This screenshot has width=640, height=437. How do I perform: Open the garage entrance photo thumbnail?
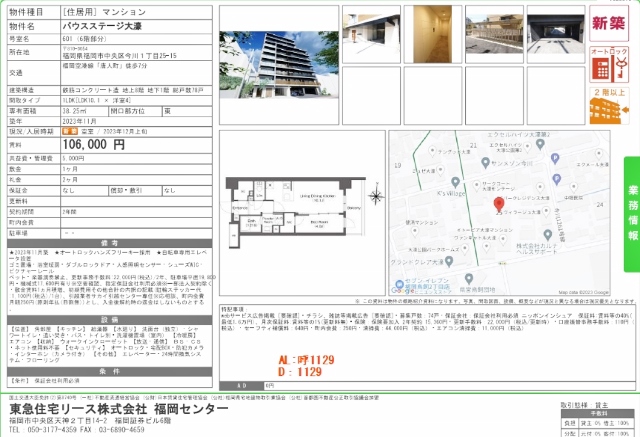556,33
